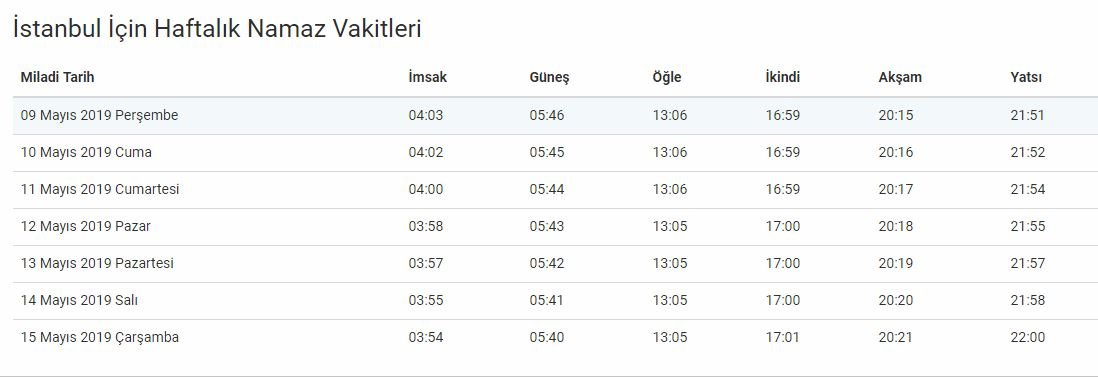
Task: Select the 15 Mayıs 2019 Çarşamba row
Action: (x=555, y=338)
